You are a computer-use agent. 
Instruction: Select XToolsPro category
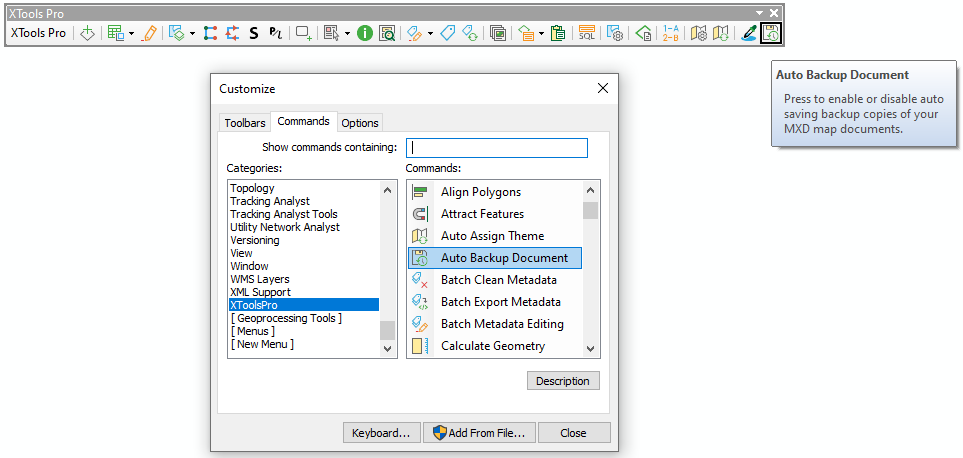click(x=304, y=305)
